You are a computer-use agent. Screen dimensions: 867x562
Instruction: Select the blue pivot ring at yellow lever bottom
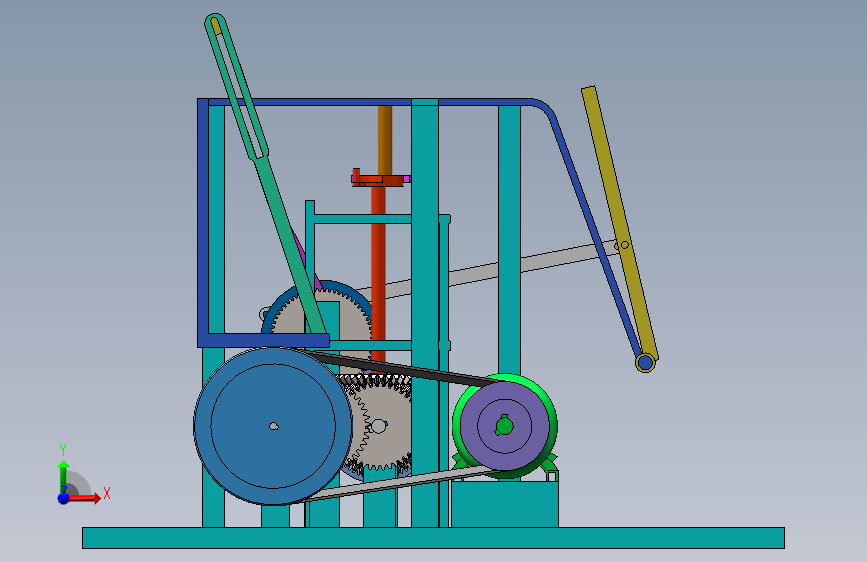pyautogui.click(x=645, y=363)
